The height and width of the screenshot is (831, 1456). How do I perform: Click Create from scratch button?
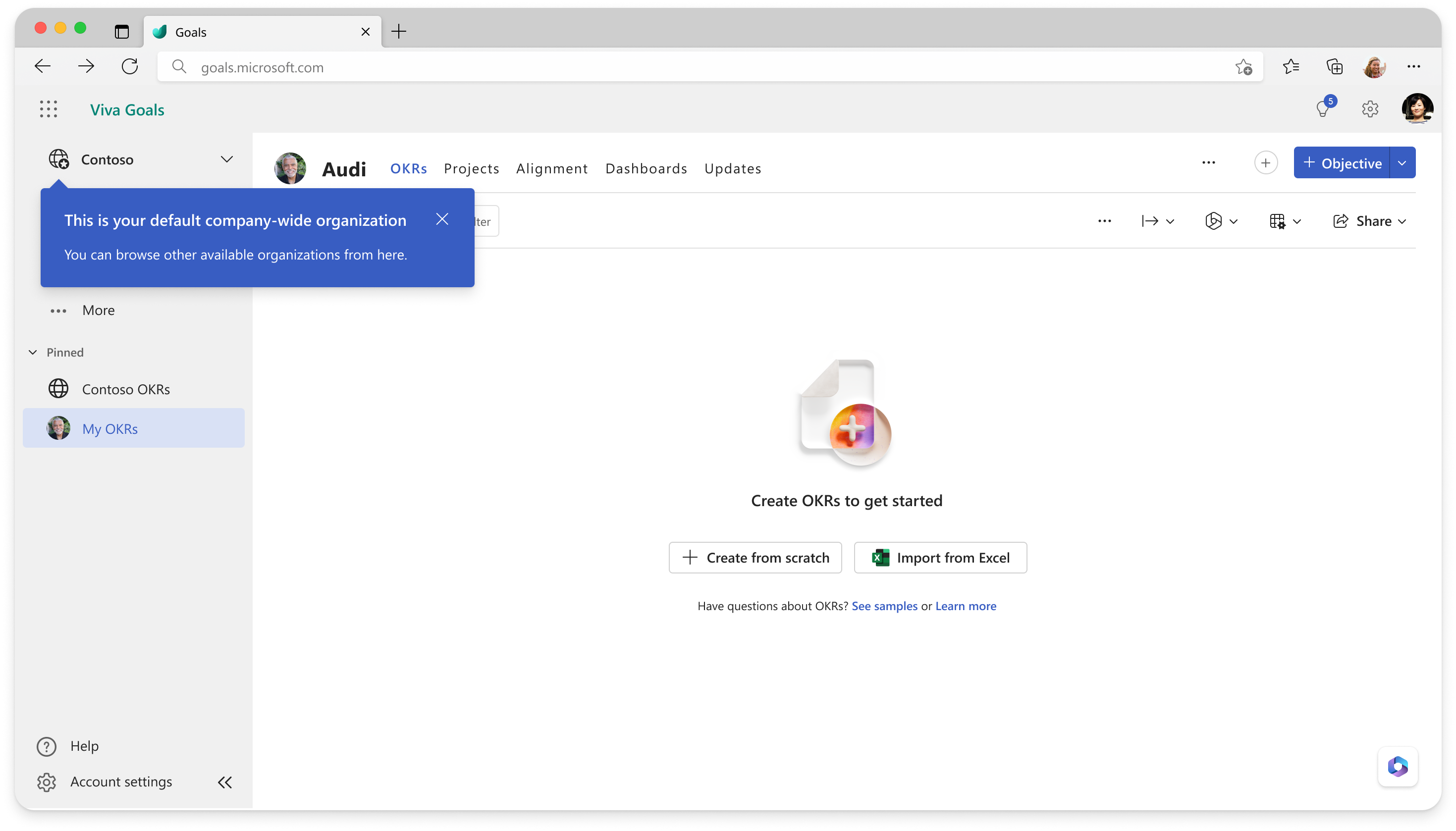tap(754, 557)
